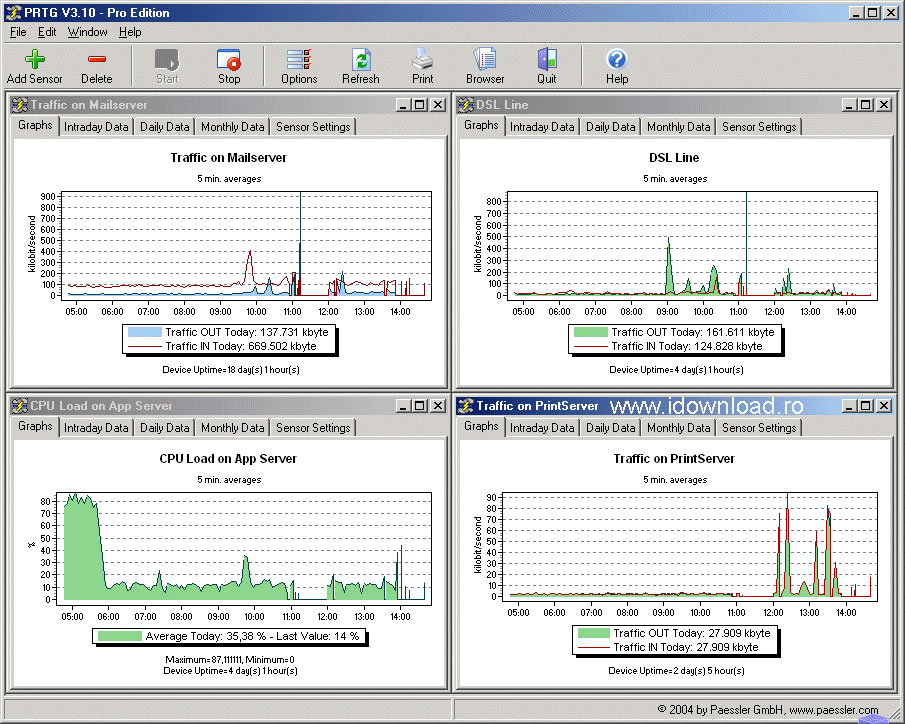Click the green Average Today legend swatch for CPU Load
This screenshot has height=724, width=905.
(x=119, y=636)
